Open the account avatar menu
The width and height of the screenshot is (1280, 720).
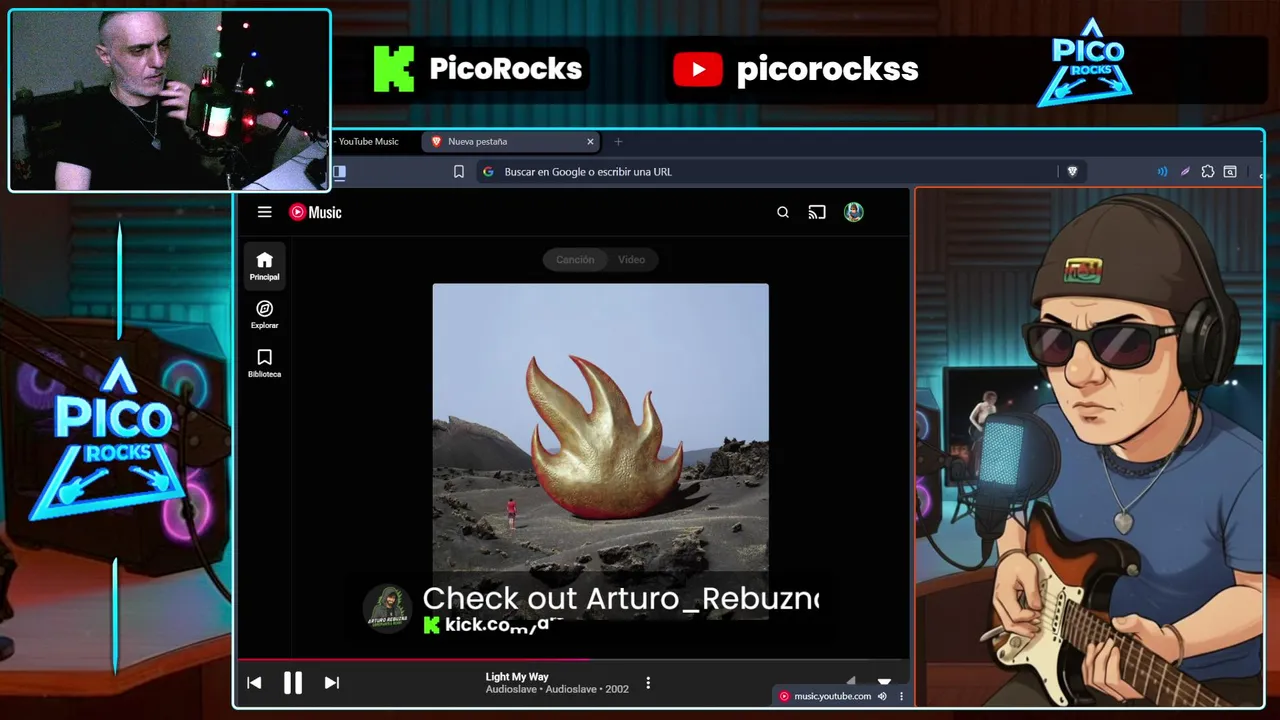click(853, 212)
